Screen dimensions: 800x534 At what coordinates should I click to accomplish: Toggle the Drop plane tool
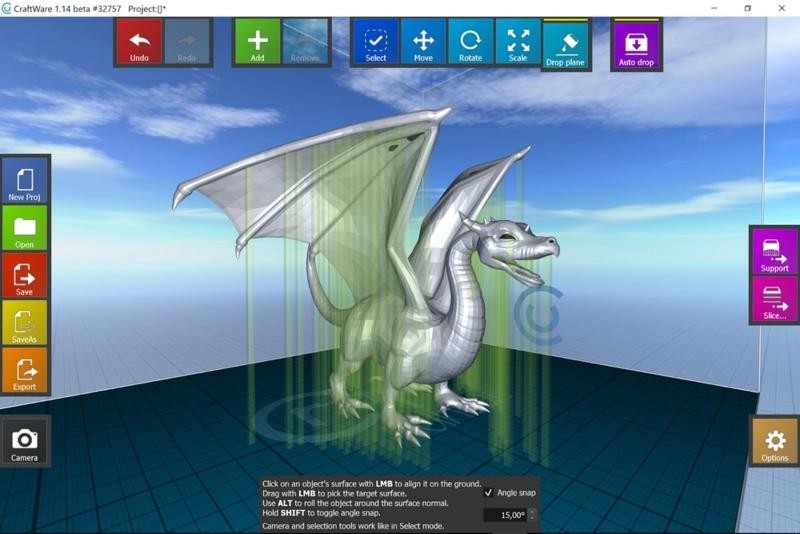tap(566, 46)
